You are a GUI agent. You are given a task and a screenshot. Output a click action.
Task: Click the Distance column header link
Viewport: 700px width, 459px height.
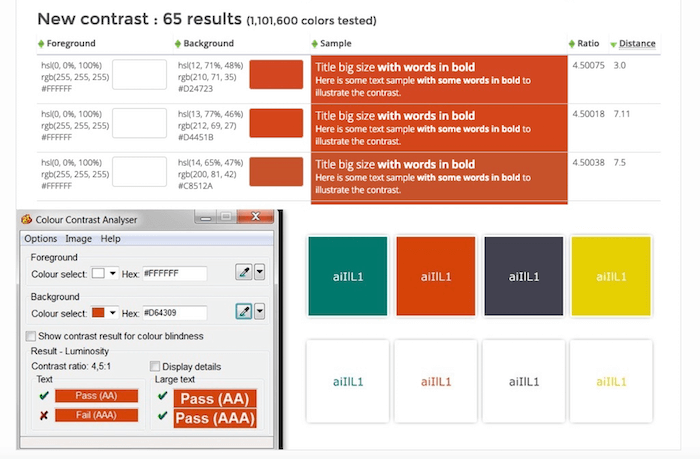click(637, 44)
